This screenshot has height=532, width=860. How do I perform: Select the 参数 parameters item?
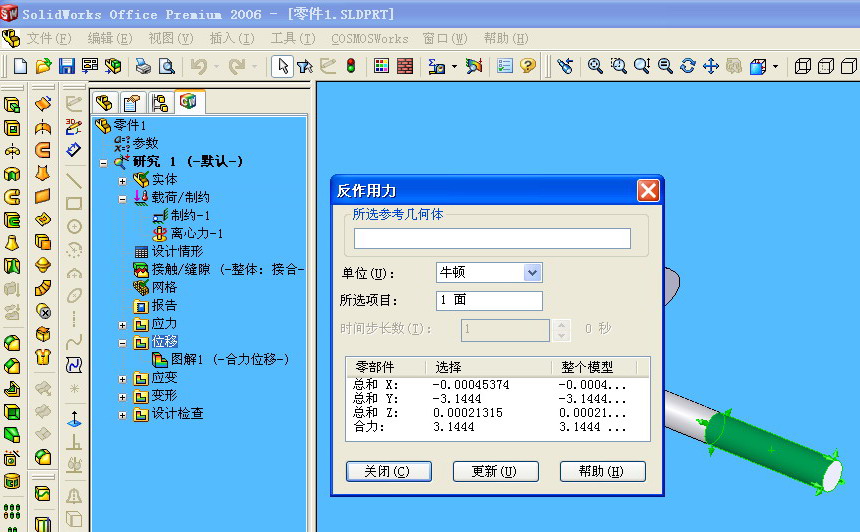click(x=145, y=144)
